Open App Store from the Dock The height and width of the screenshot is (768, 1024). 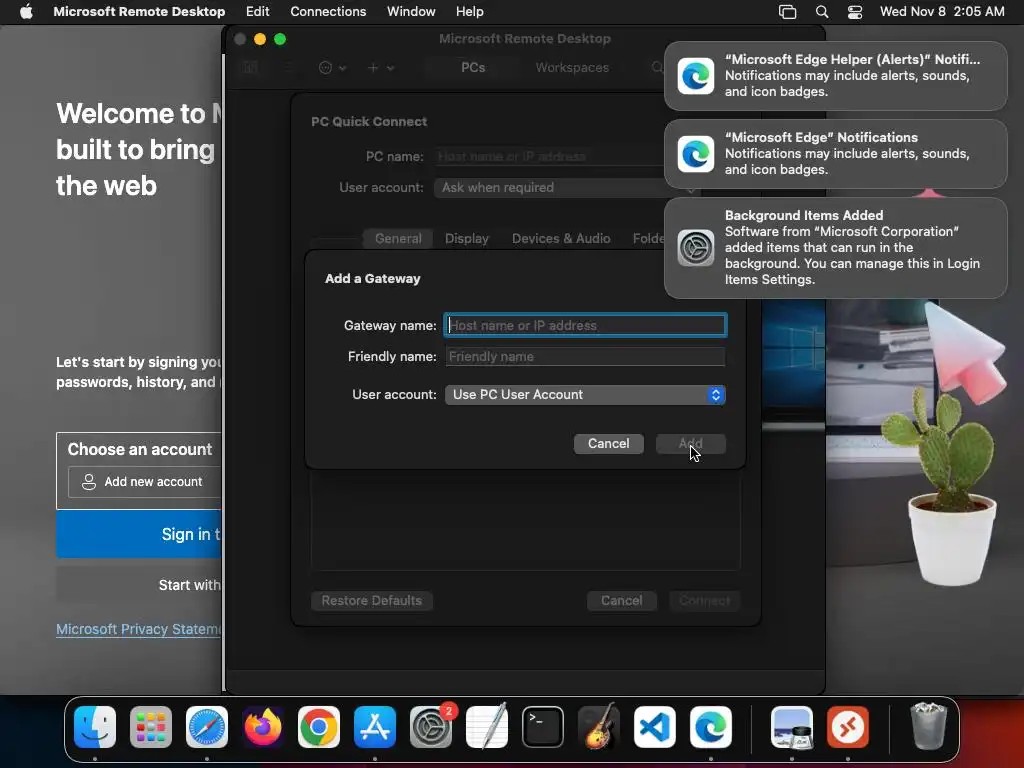[375, 726]
